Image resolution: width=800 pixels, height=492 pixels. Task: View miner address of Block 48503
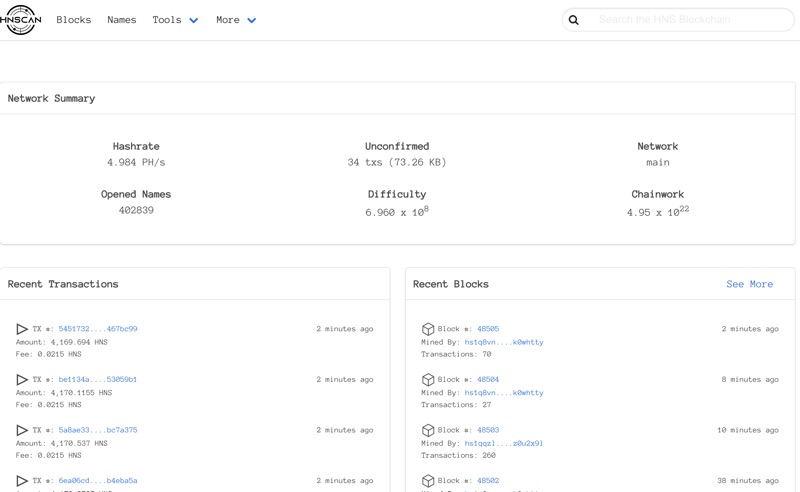pyautogui.click(x=503, y=443)
